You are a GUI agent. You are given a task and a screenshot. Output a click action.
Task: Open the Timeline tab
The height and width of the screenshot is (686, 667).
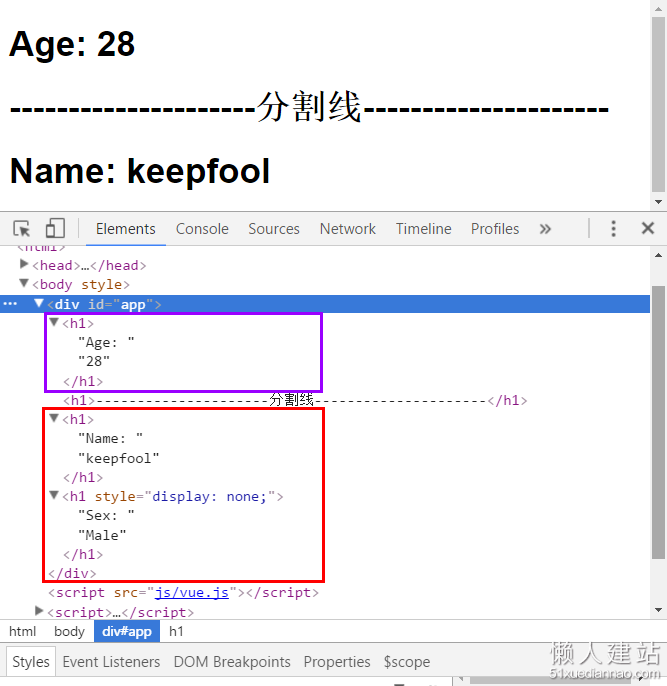click(423, 229)
